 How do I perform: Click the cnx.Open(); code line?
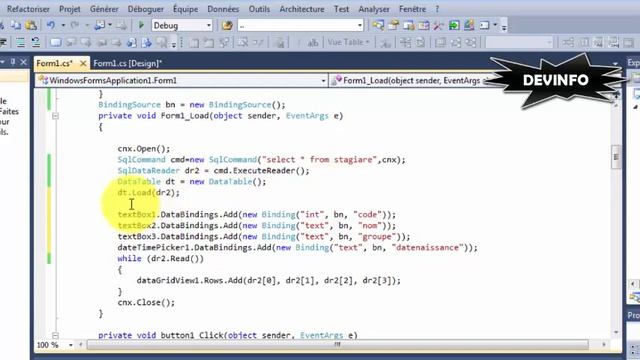tap(144, 149)
